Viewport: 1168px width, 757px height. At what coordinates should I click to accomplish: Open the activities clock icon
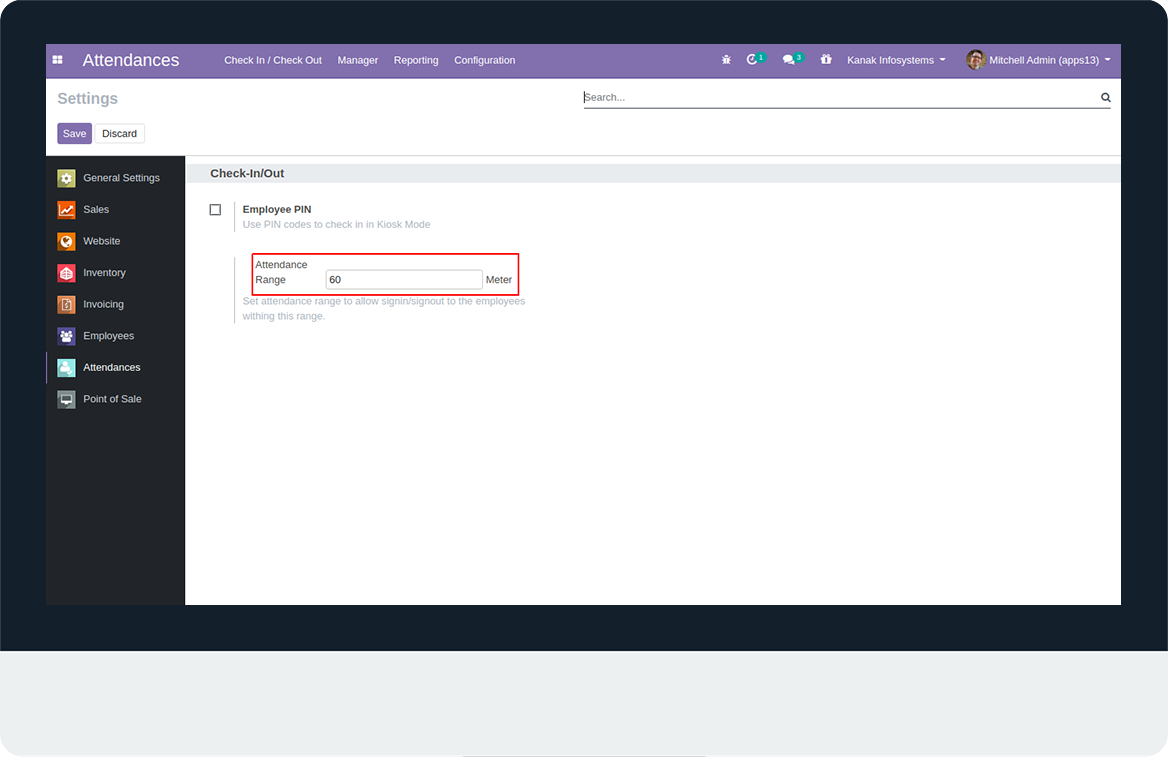tap(752, 60)
